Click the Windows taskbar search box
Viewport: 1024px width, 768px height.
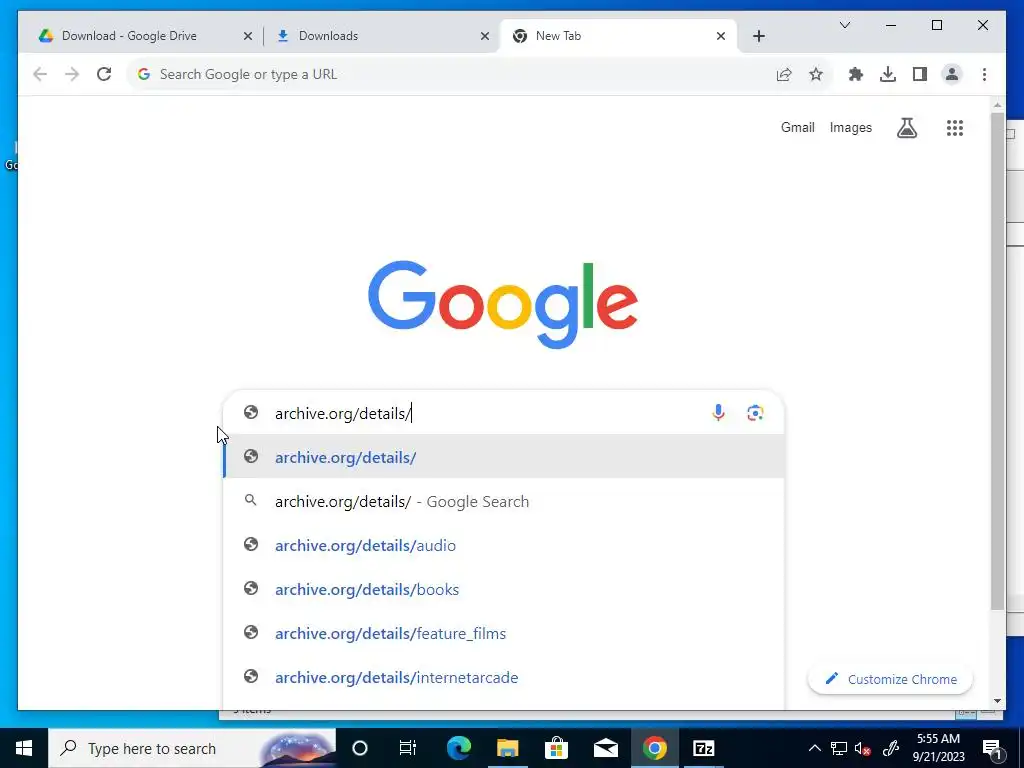click(x=191, y=748)
